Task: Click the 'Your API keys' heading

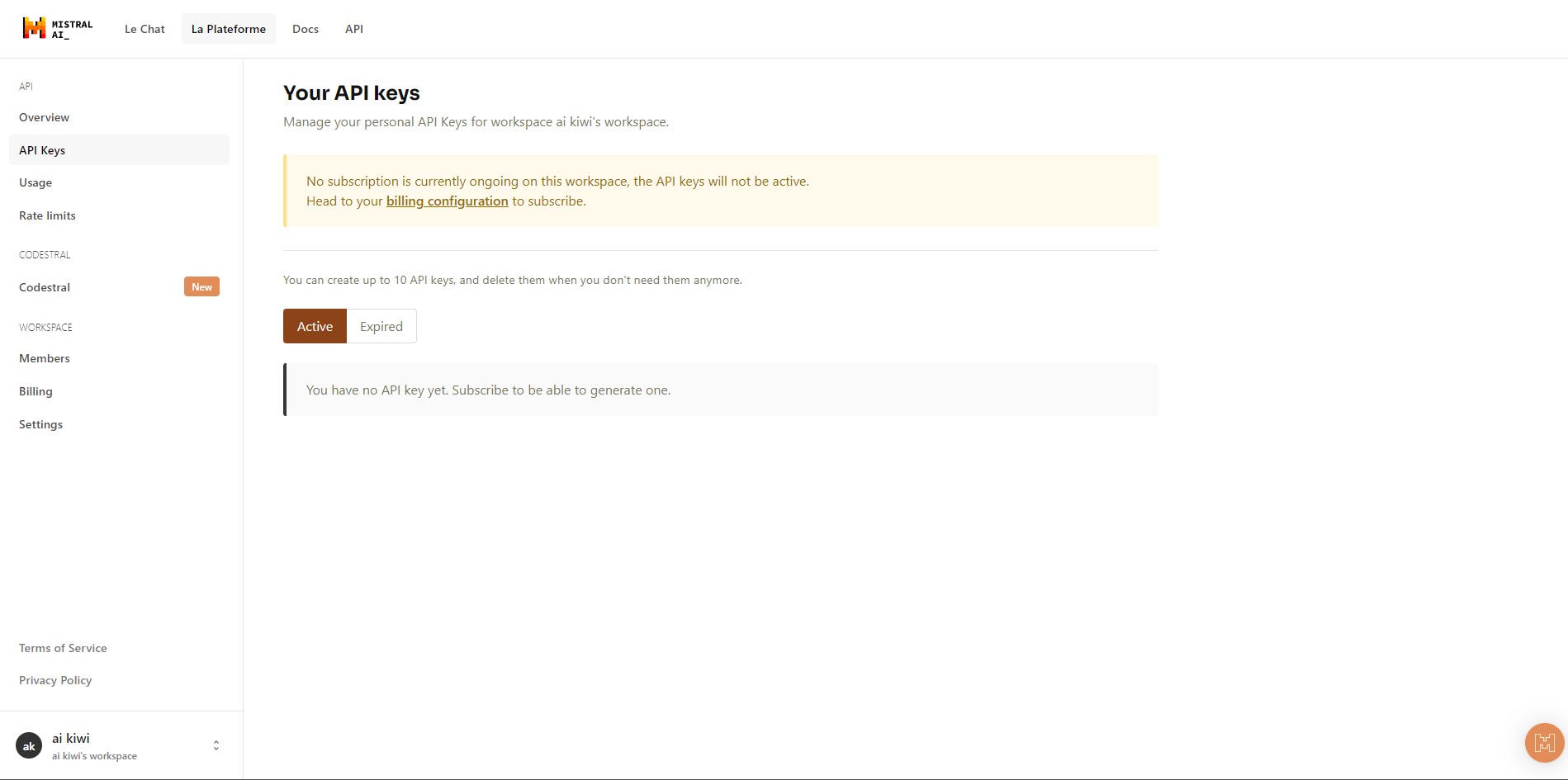Action: point(352,93)
